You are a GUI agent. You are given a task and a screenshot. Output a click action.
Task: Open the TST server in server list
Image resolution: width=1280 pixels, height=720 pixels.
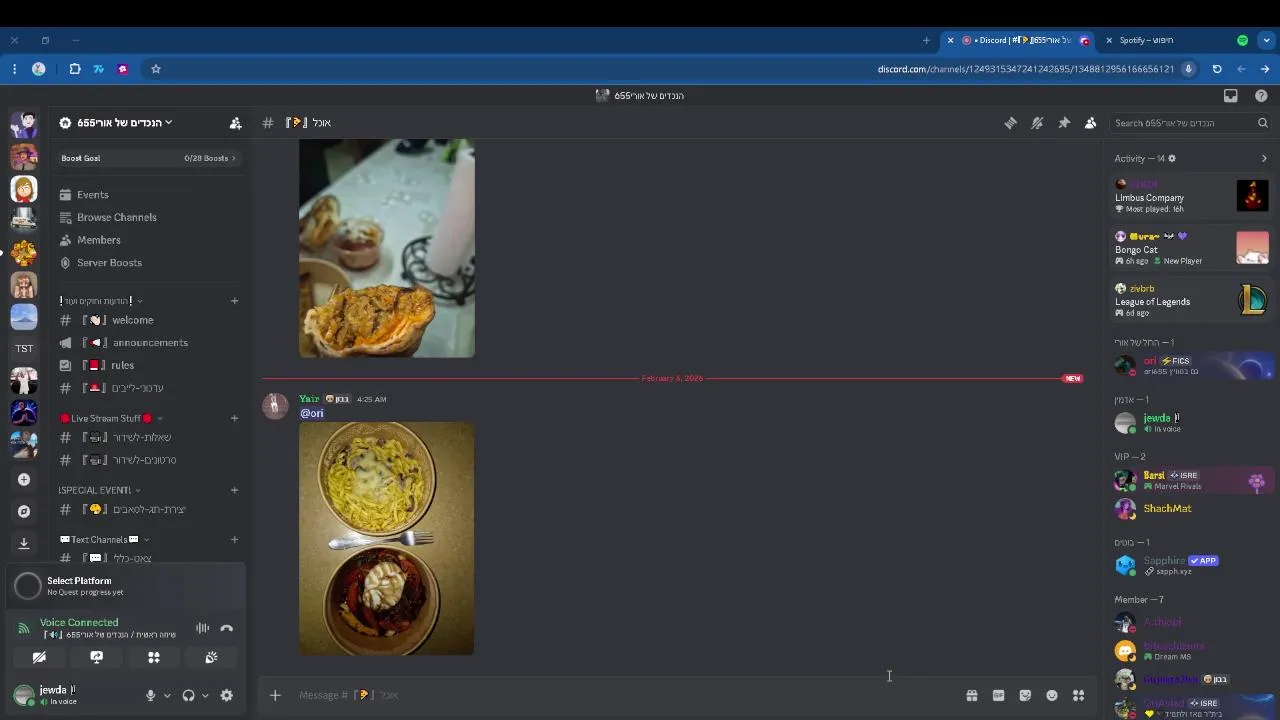pyautogui.click(x=24, y=349)
